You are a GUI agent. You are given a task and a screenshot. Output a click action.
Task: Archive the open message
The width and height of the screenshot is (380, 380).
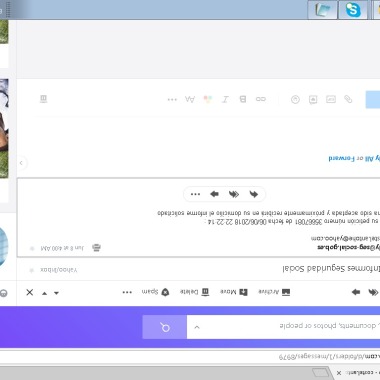(x=274, y=292)
